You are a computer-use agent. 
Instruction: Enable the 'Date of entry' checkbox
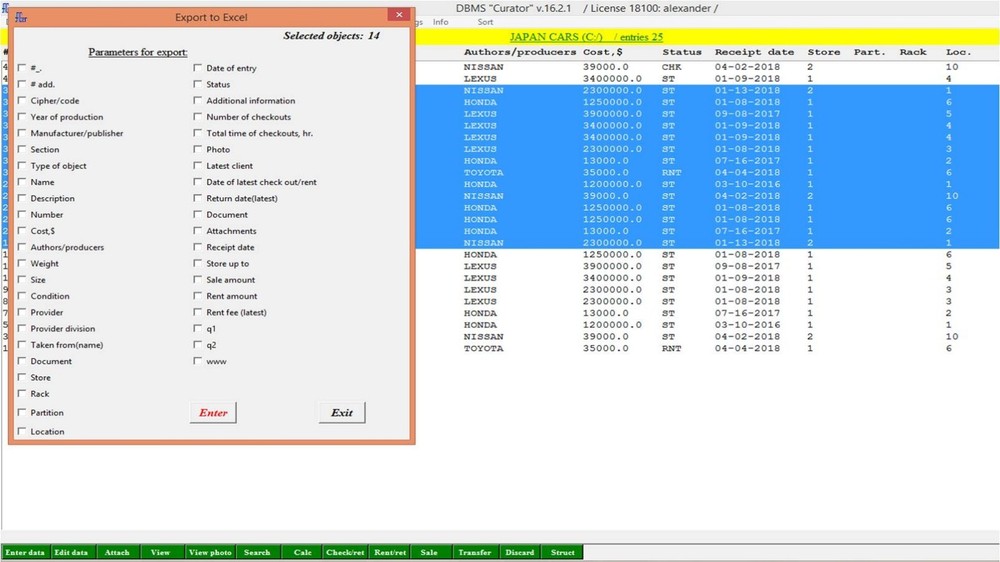coord(198,68)
